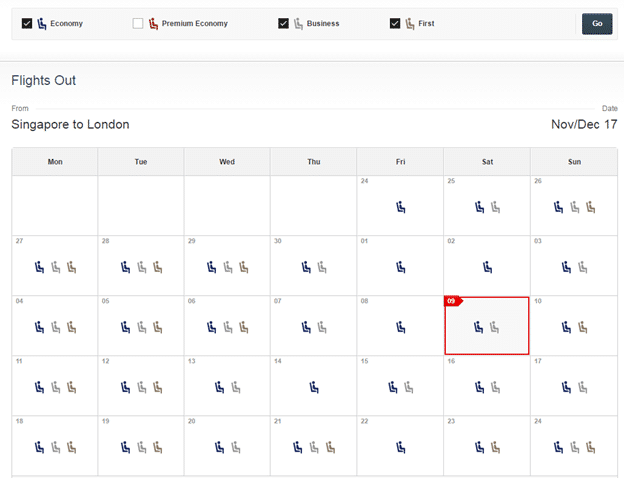Select first class seat icon on Monday 04

pyautogui.click(x=71, y=328)
